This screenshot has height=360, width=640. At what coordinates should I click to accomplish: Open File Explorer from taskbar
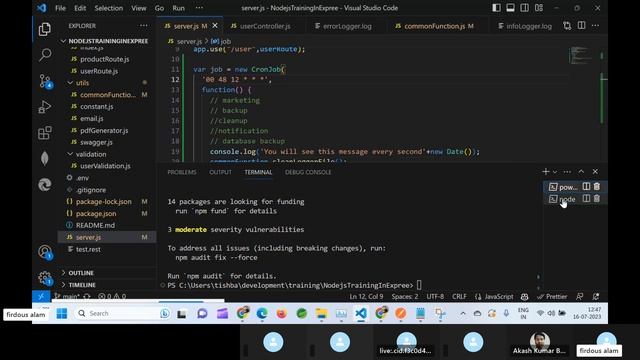point(322,313)
